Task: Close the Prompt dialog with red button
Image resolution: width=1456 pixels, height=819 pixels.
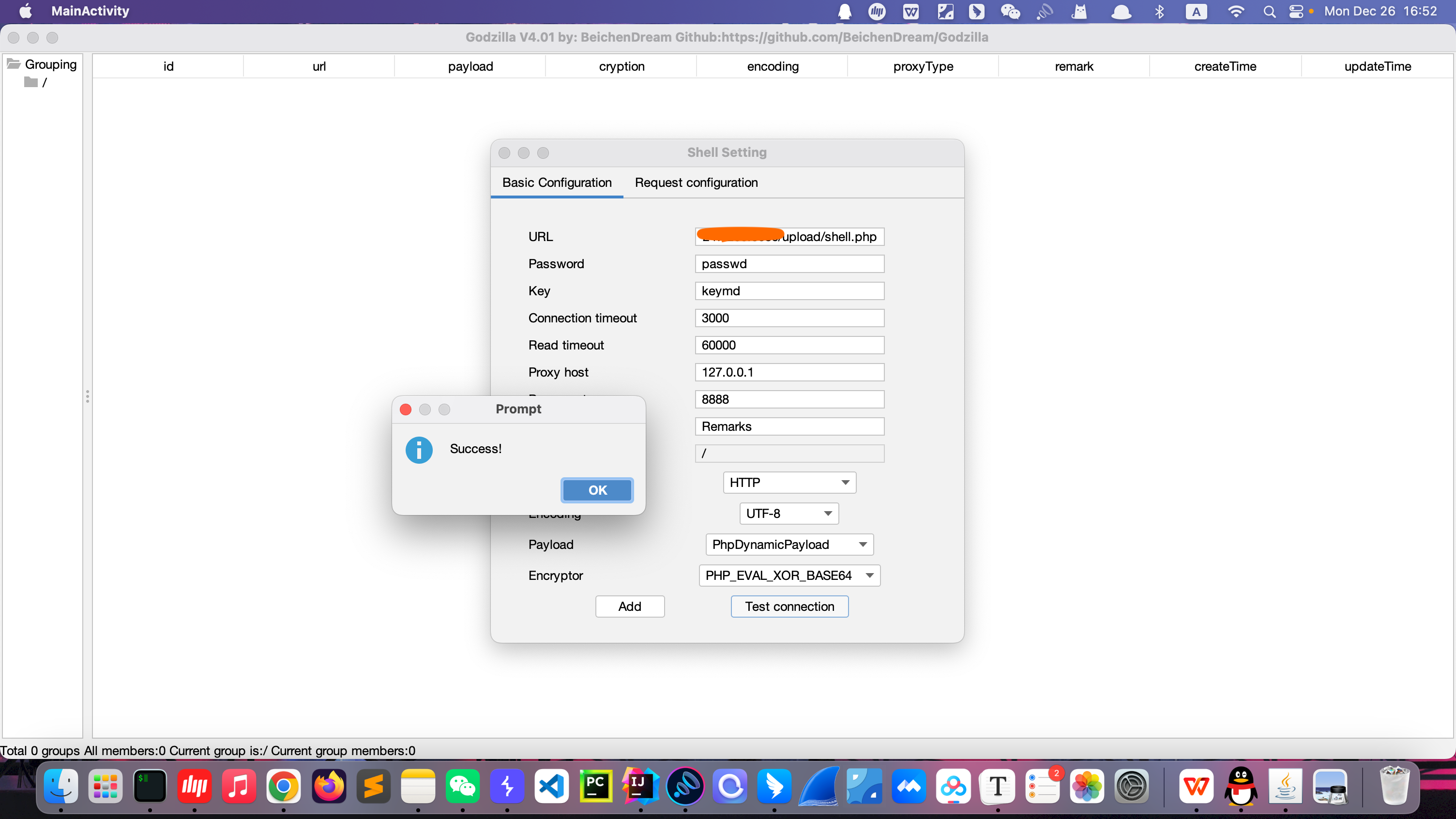Action: tap(405, 409)
